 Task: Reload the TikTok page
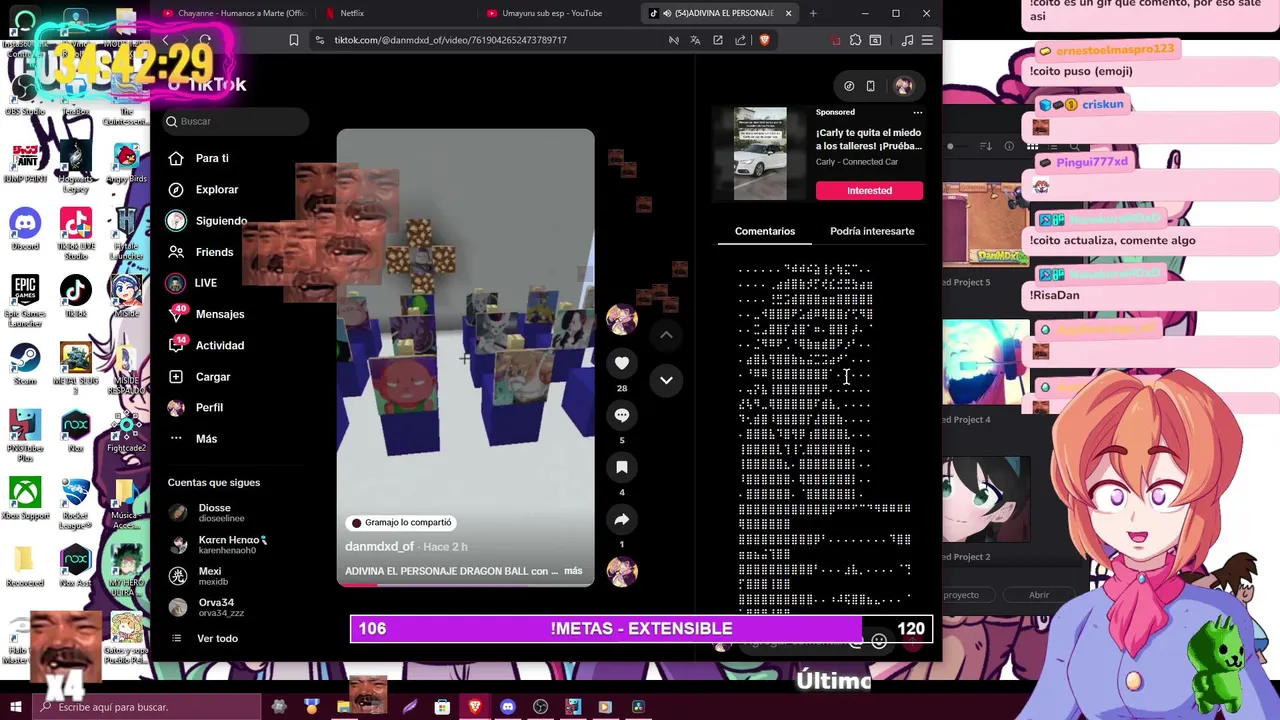coord(205,40)
